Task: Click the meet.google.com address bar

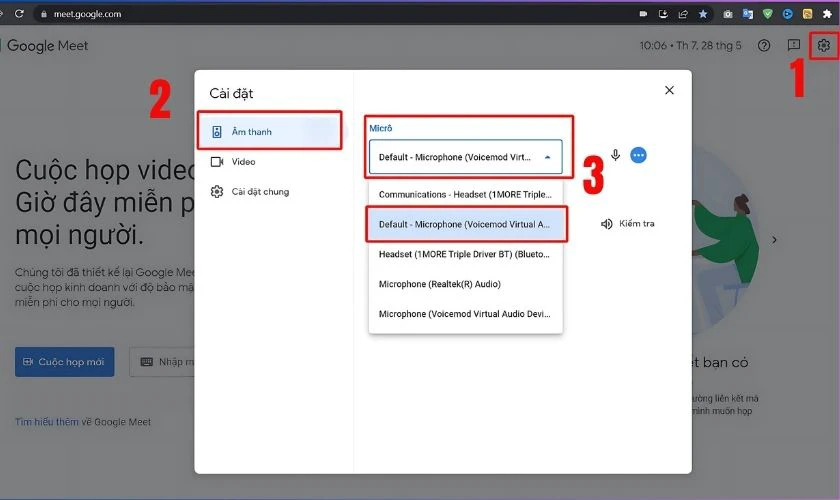Action: coord(87,14)
